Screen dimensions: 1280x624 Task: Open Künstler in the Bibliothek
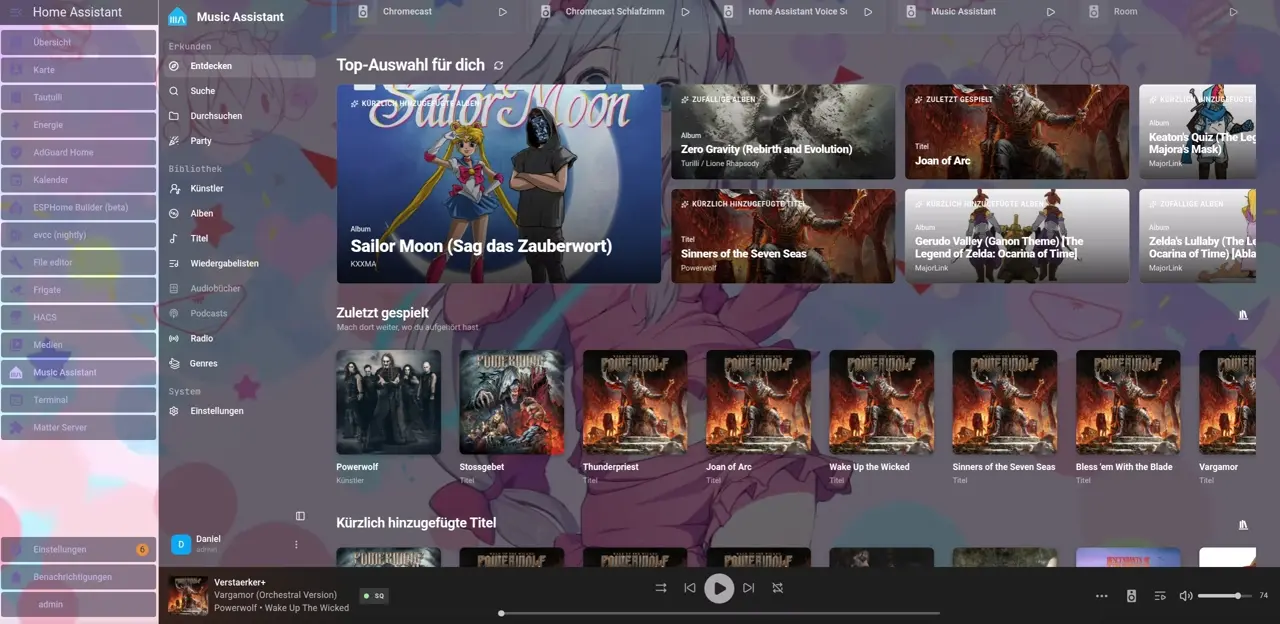tap(238, 188)
